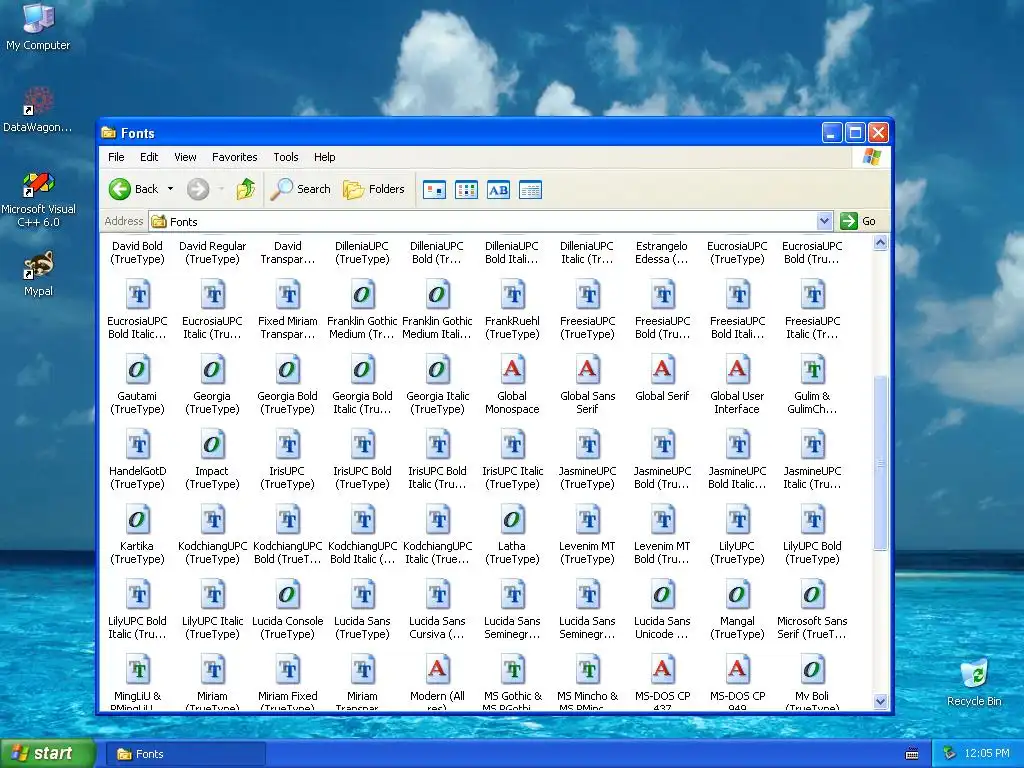This screenshot has height=768, width=1024.
Task: Click the Fonts taskbar button
Action: 186,754
